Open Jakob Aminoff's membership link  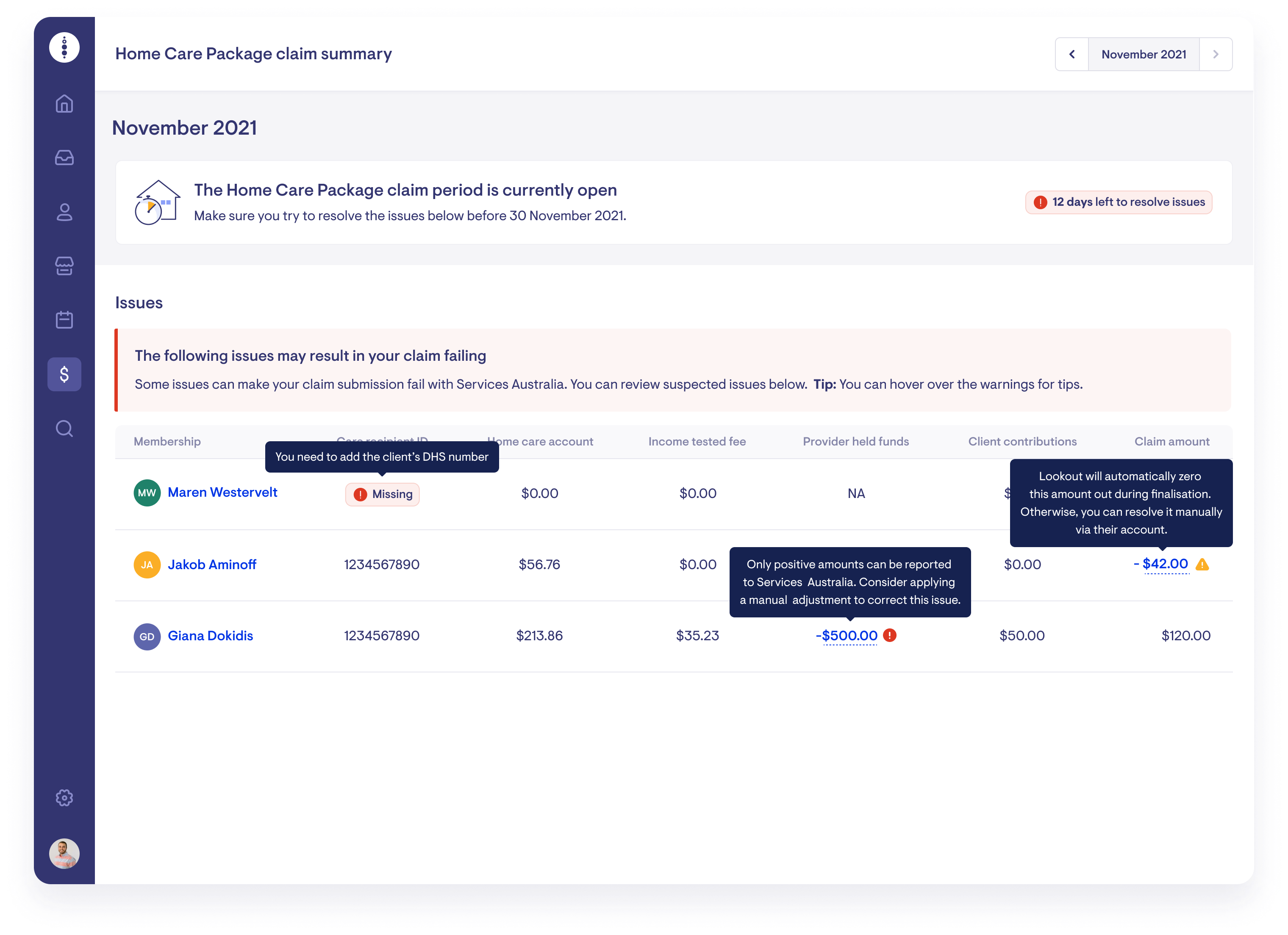tap(212, 565)
